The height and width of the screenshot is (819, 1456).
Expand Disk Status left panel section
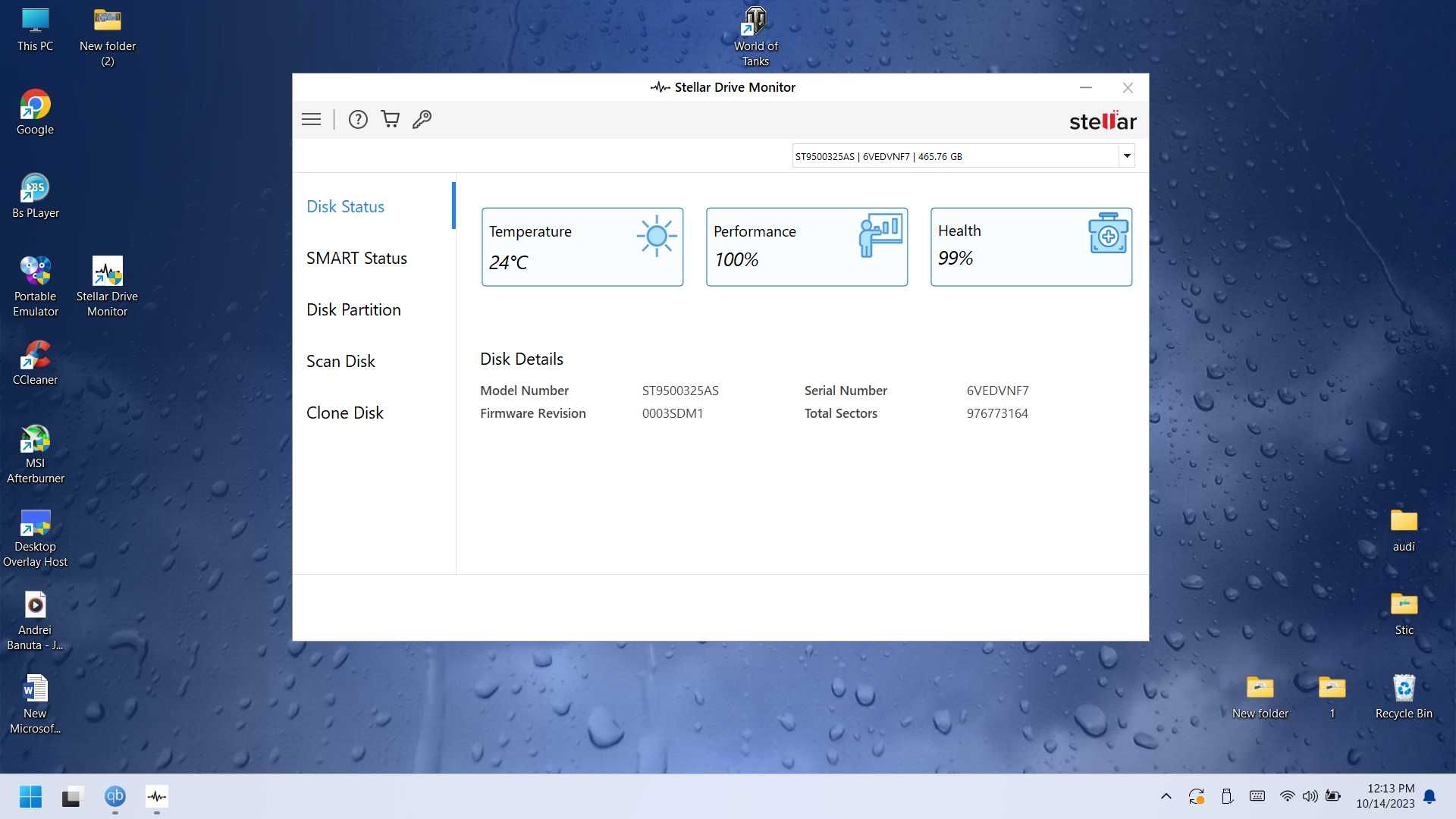pyautogui.click(x=345, y=206)
